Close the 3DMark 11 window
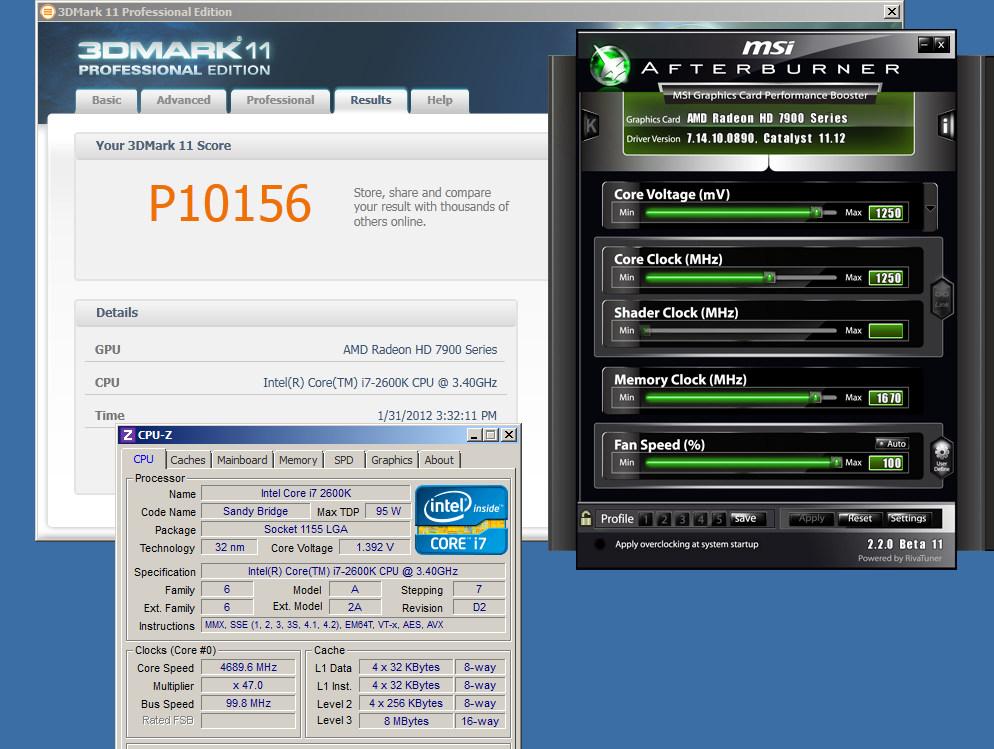The image size is (994, 749). [x=891, y=11]
